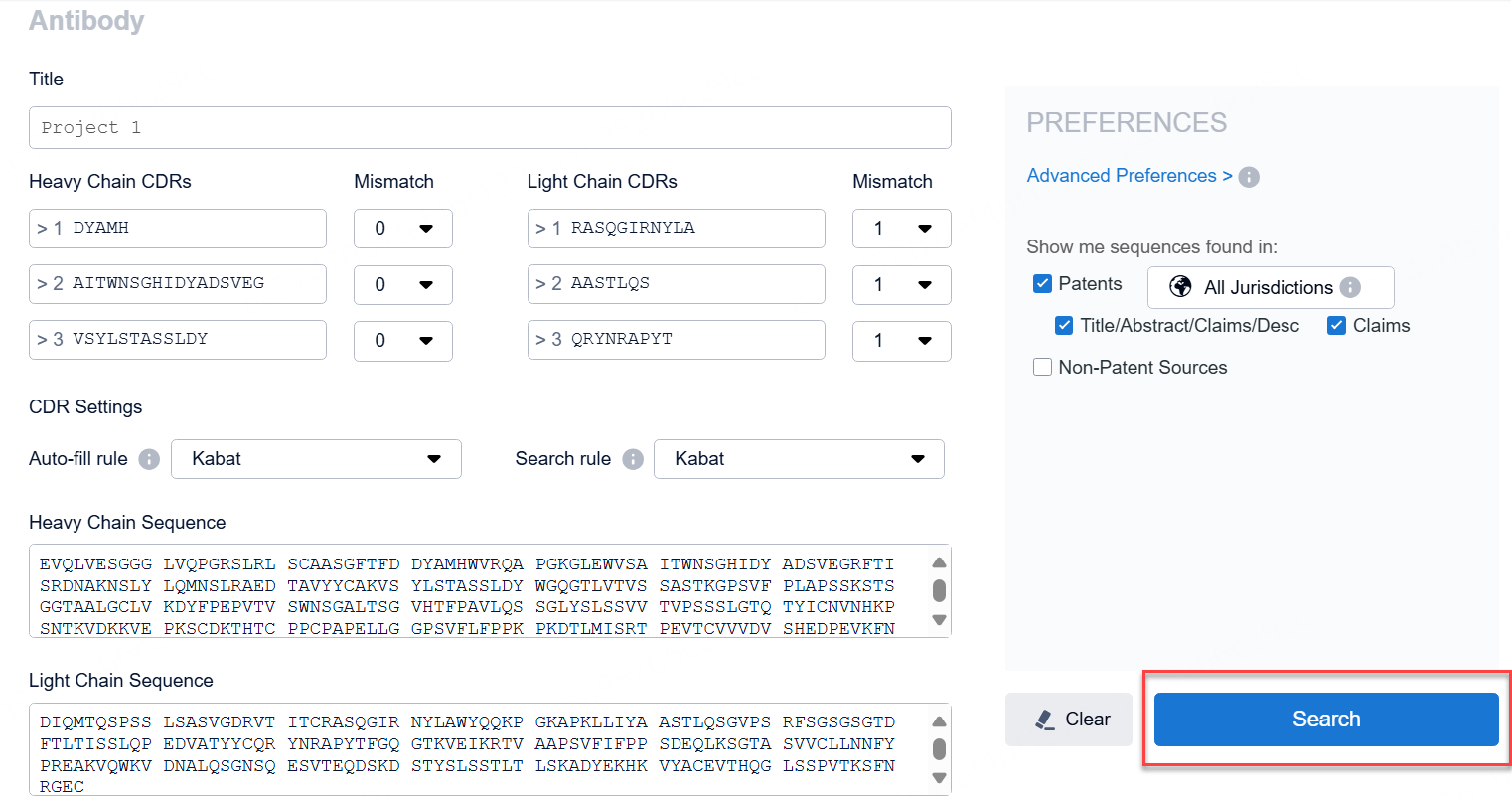Open Auto-fill rule Kabat dropdown
This screenshot has width=1512, height=800.
(x=316, y=459)
